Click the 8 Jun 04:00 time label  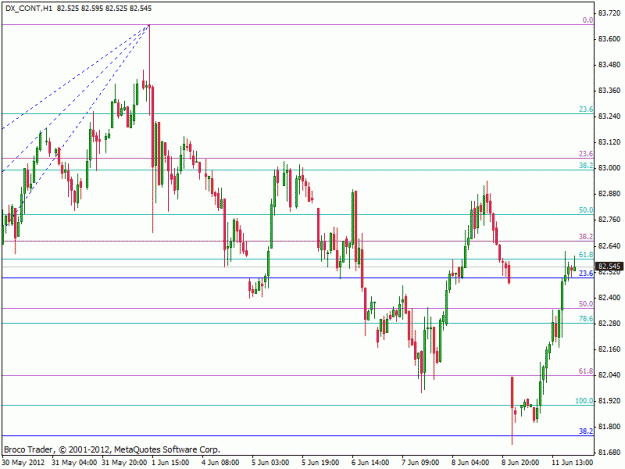point(470,463)
